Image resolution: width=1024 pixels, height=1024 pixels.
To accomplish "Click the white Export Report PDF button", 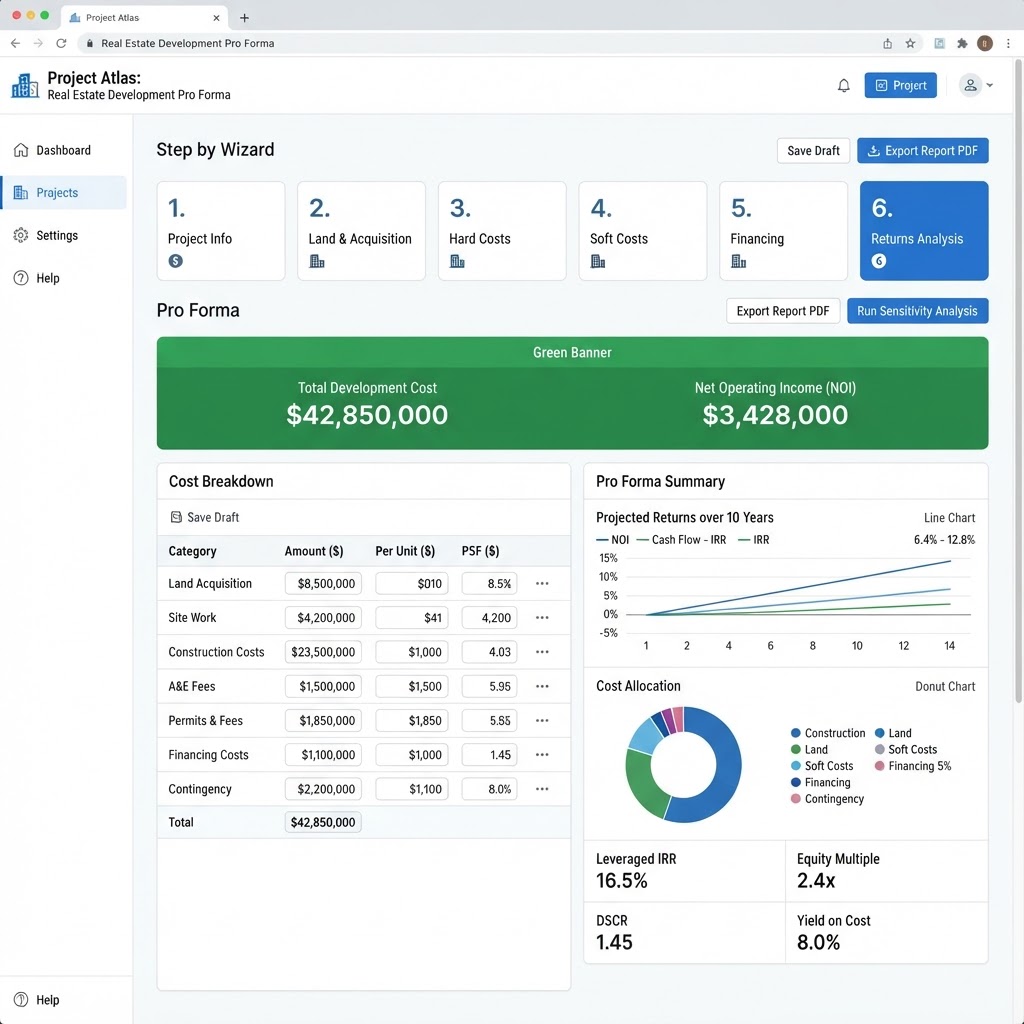I will tap(783, 311).
